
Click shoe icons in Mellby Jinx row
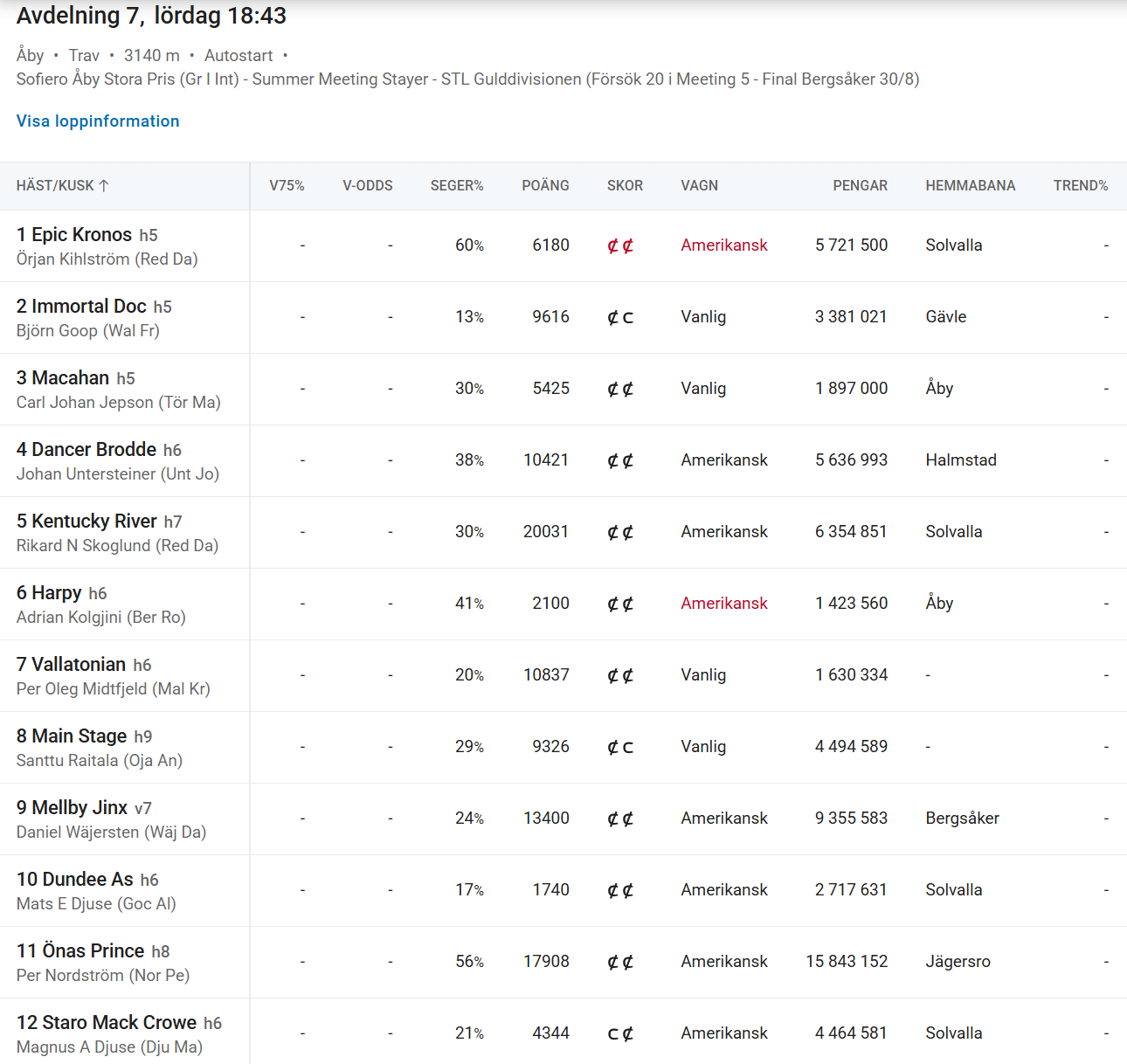point(620,819)
